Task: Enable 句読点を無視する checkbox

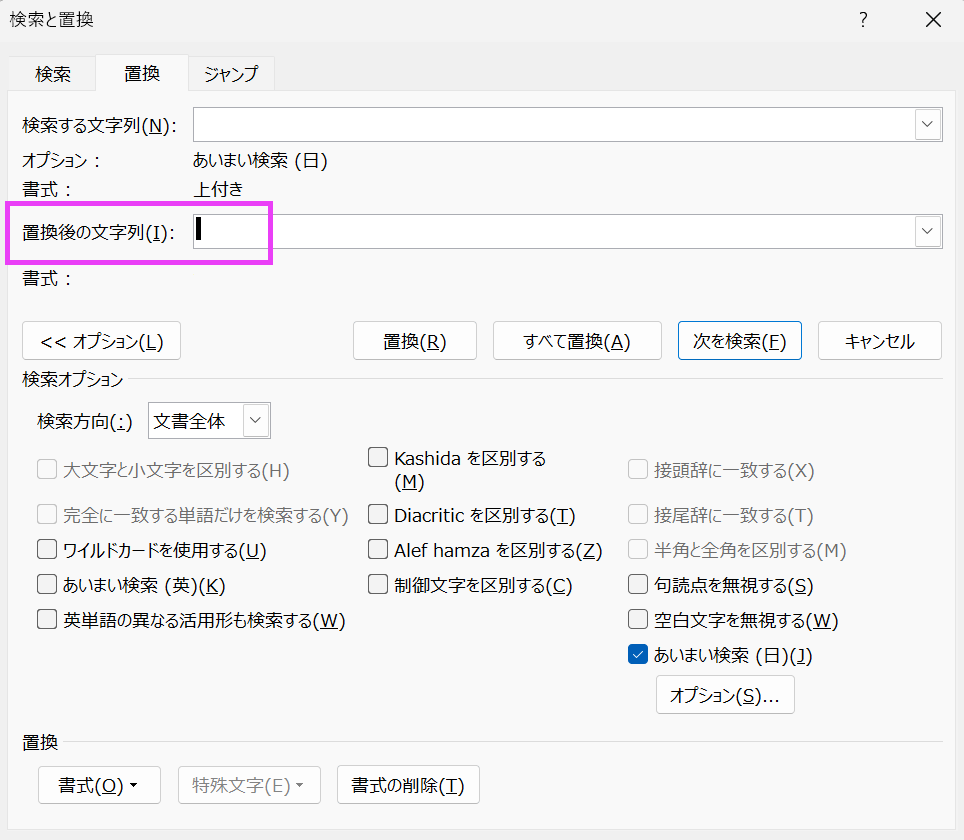Action: coord(637,585)
